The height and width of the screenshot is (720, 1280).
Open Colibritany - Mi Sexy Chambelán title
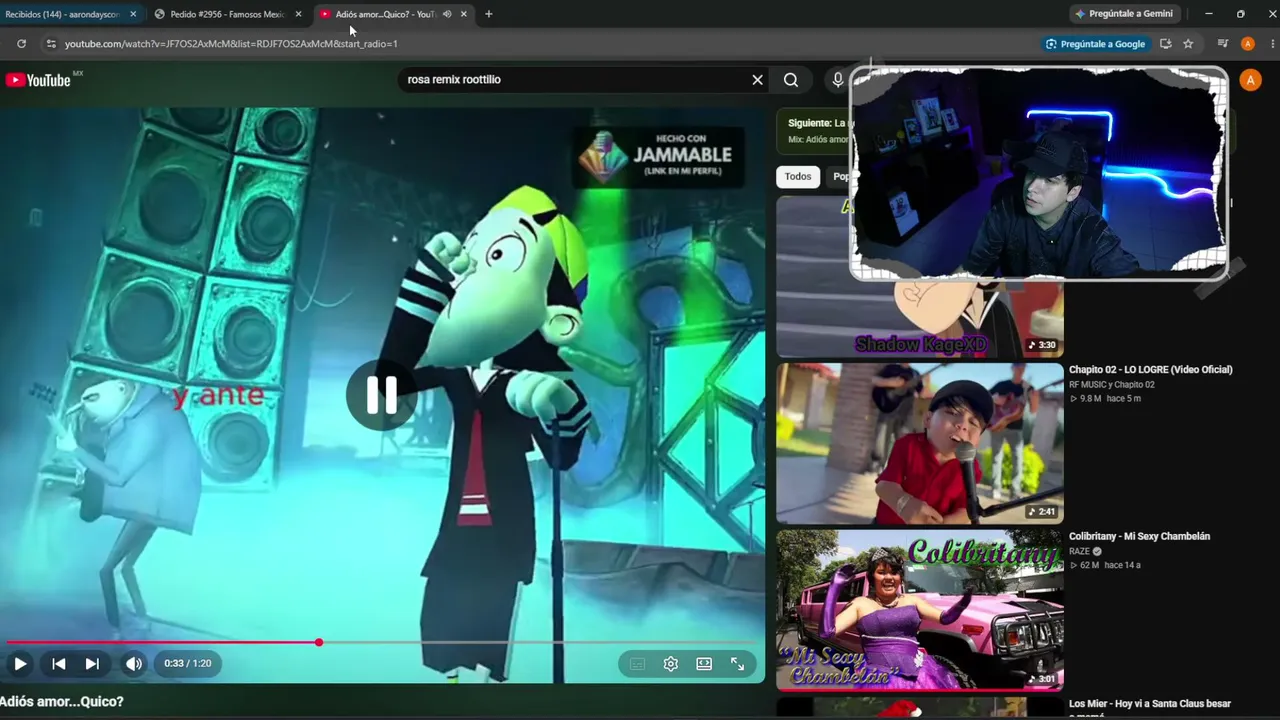point(1139,537)
